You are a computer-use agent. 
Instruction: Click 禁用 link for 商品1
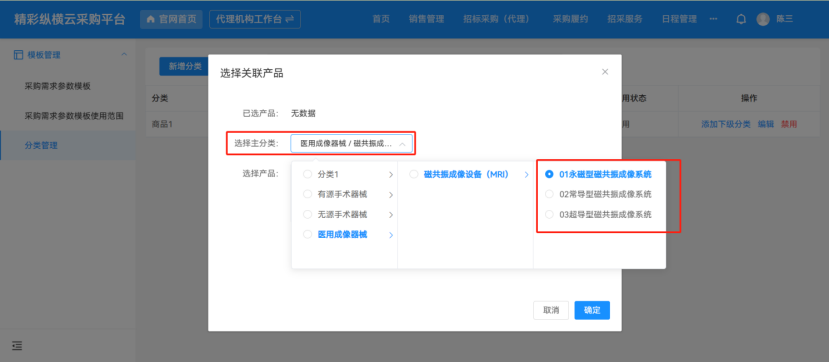click(789, 124)
